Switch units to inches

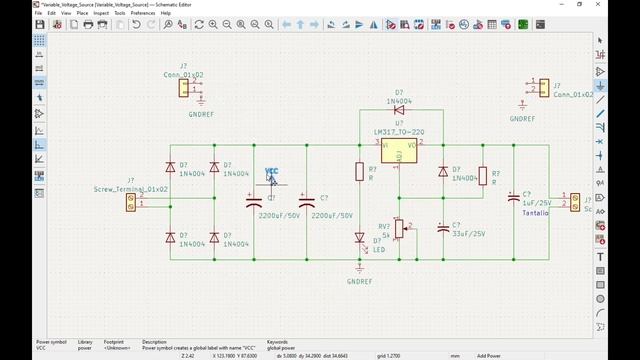pos(39,54)
